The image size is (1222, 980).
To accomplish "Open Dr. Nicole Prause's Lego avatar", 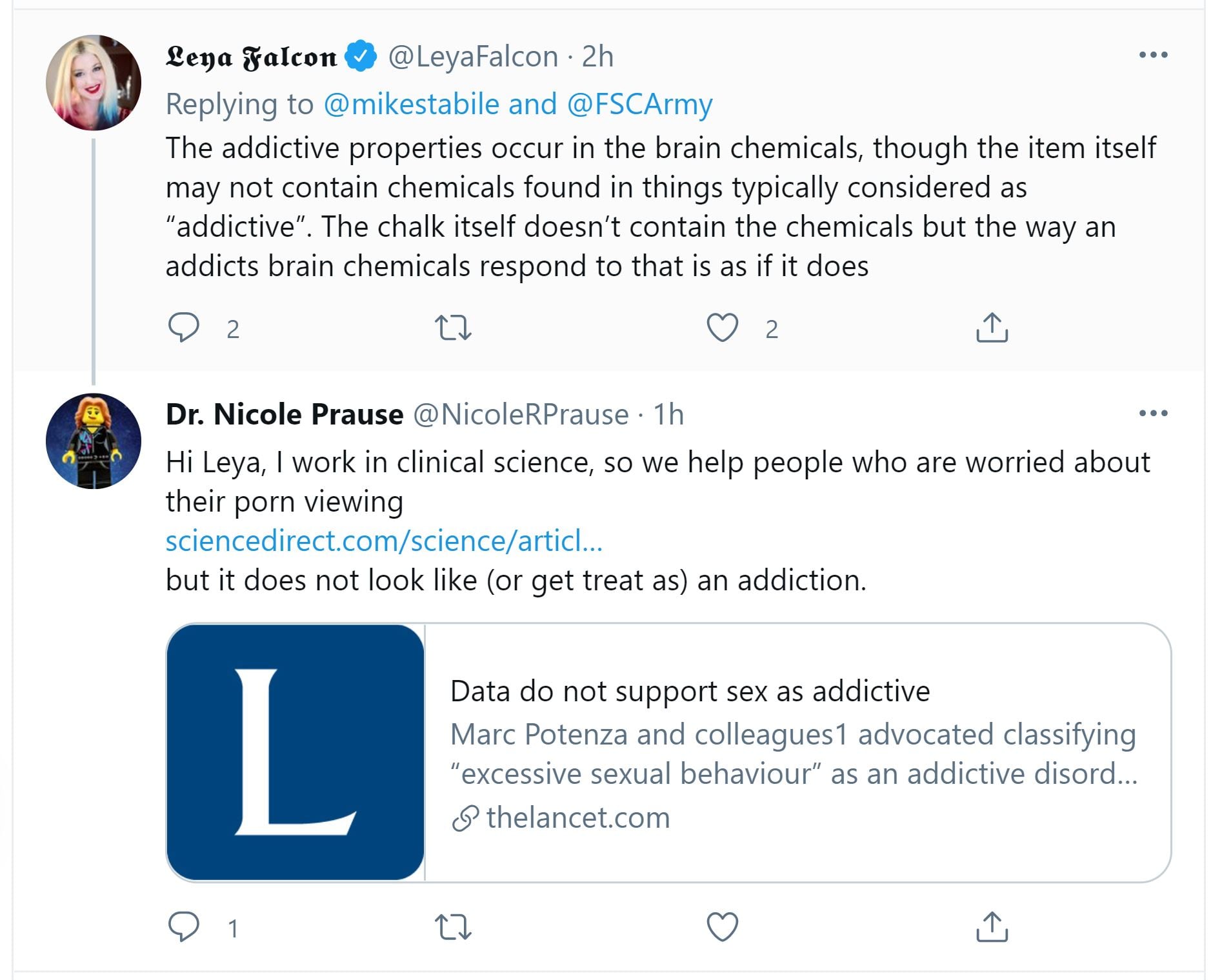I will [x=94, y=441].
